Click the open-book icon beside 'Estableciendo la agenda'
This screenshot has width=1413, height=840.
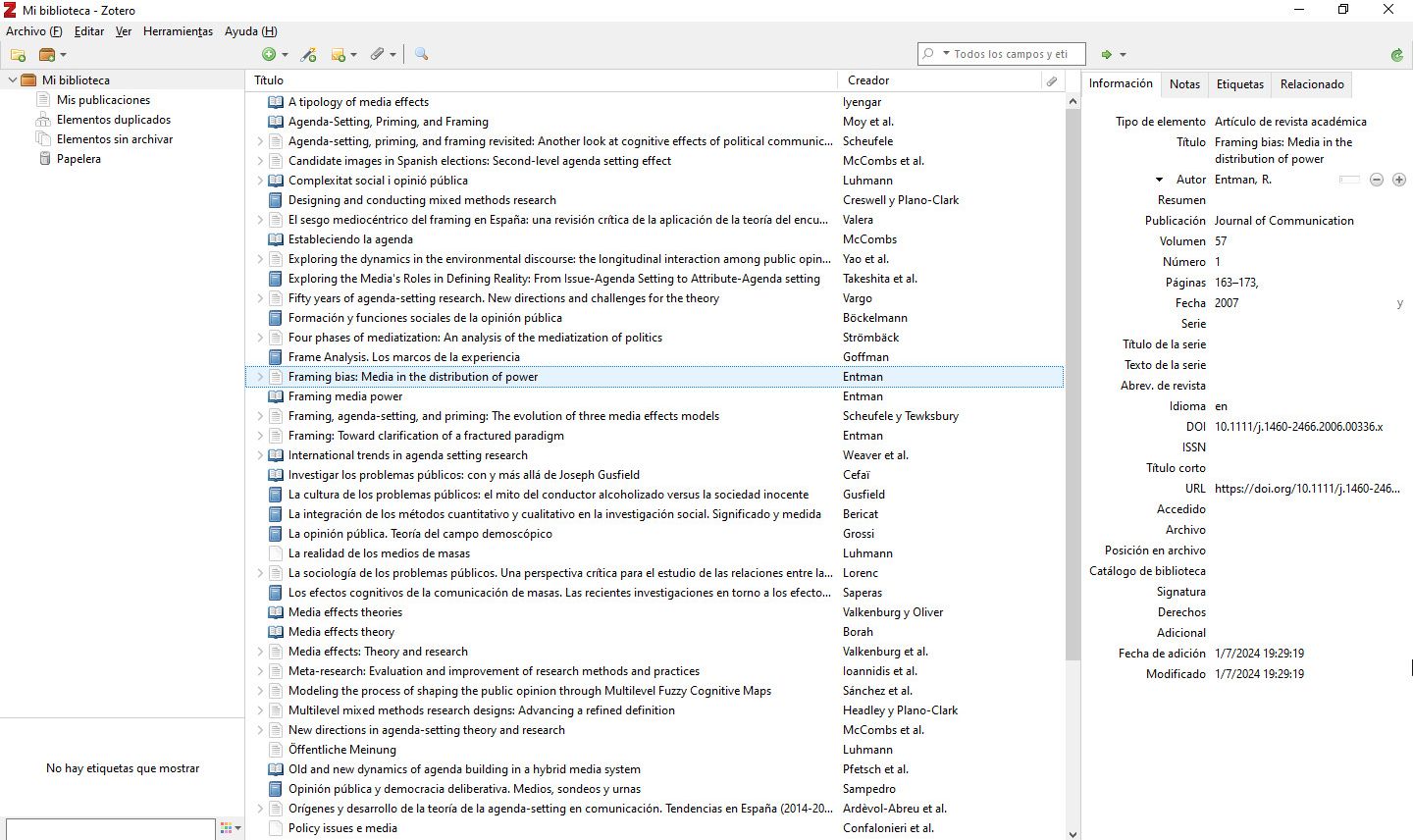coord(276,239)
